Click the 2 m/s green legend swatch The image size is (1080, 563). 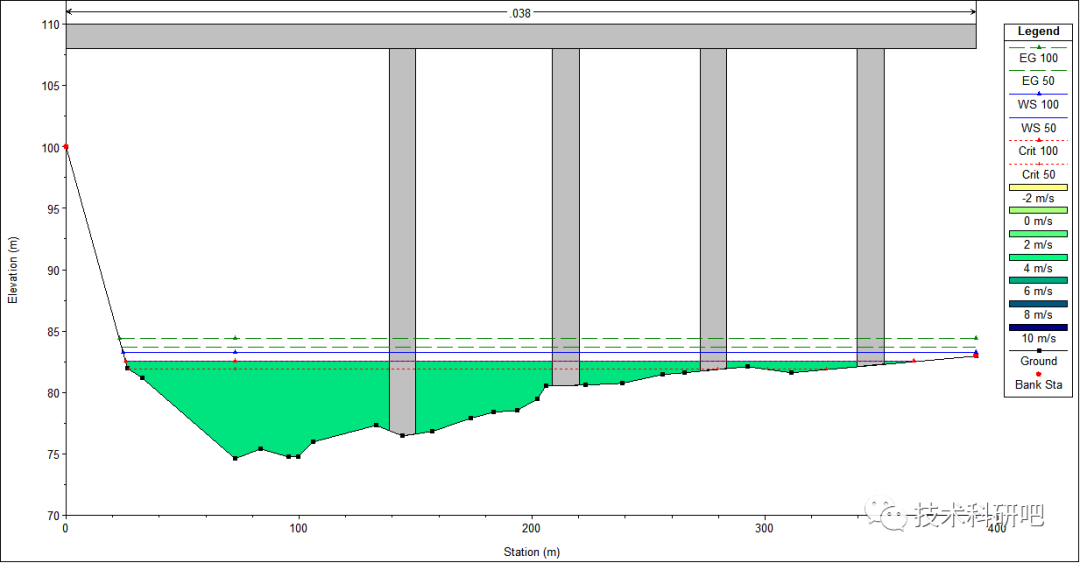coord(1038,234)
